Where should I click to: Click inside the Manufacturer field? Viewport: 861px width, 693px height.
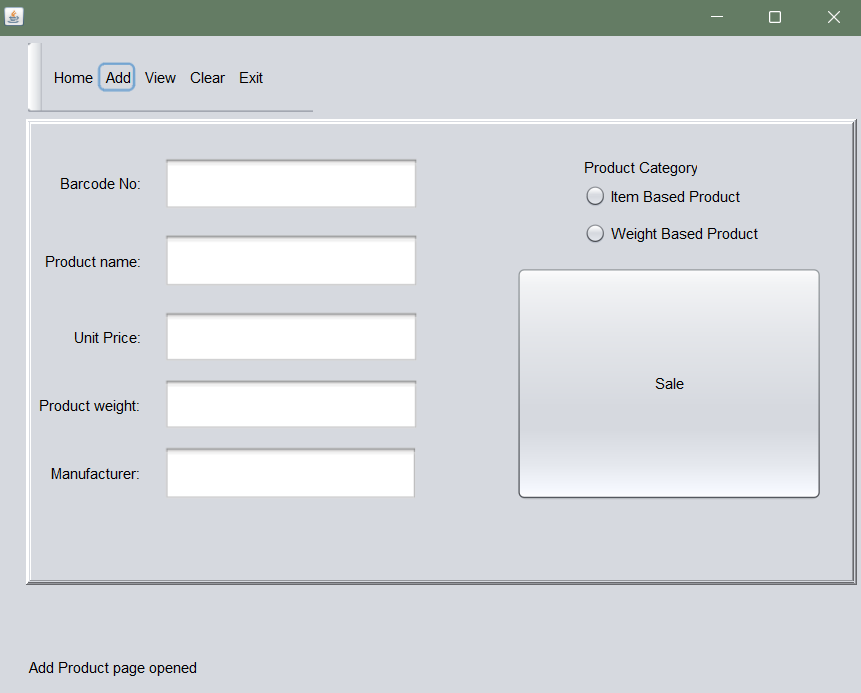click(x=290, y=472)
